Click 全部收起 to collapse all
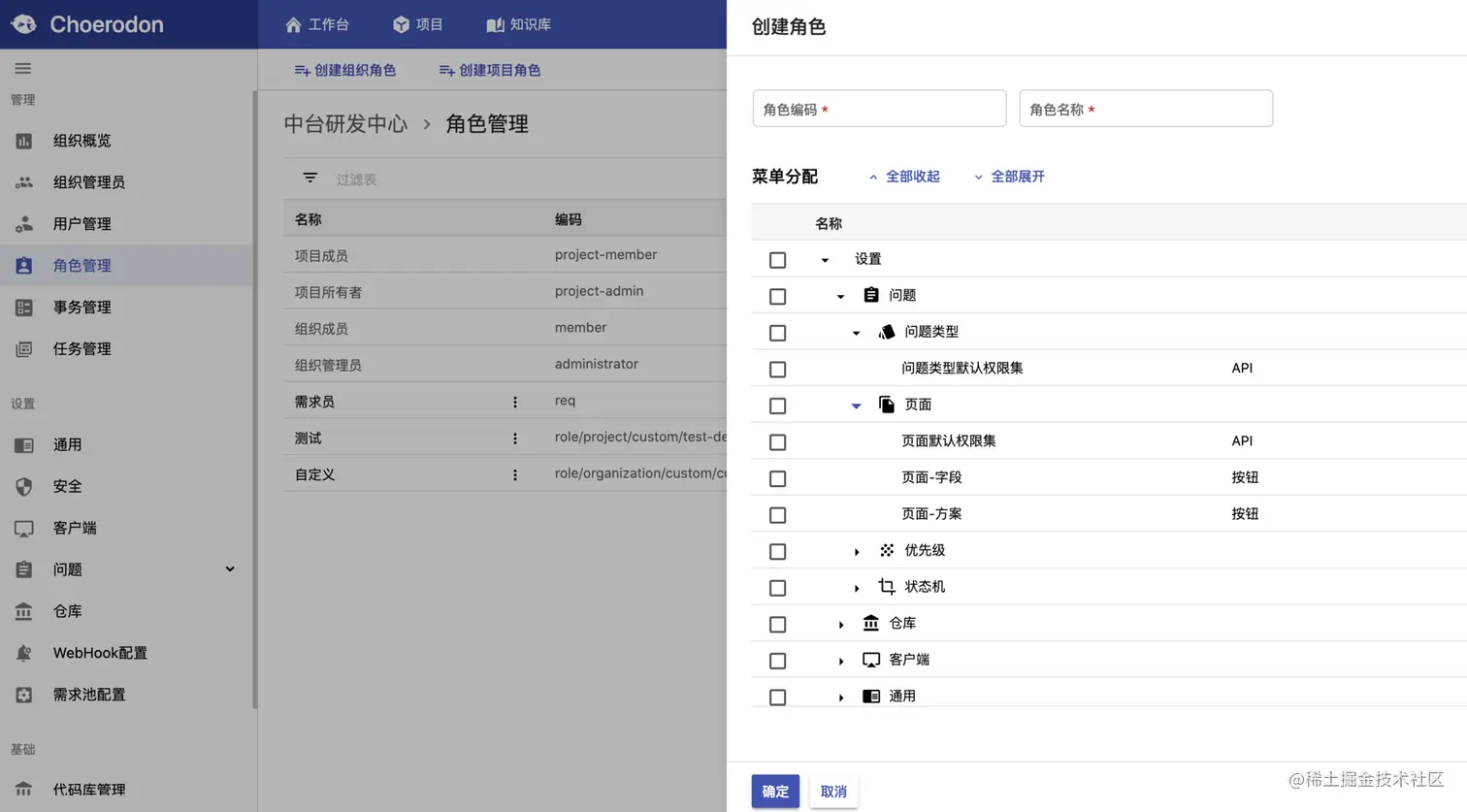 [903, 177]
